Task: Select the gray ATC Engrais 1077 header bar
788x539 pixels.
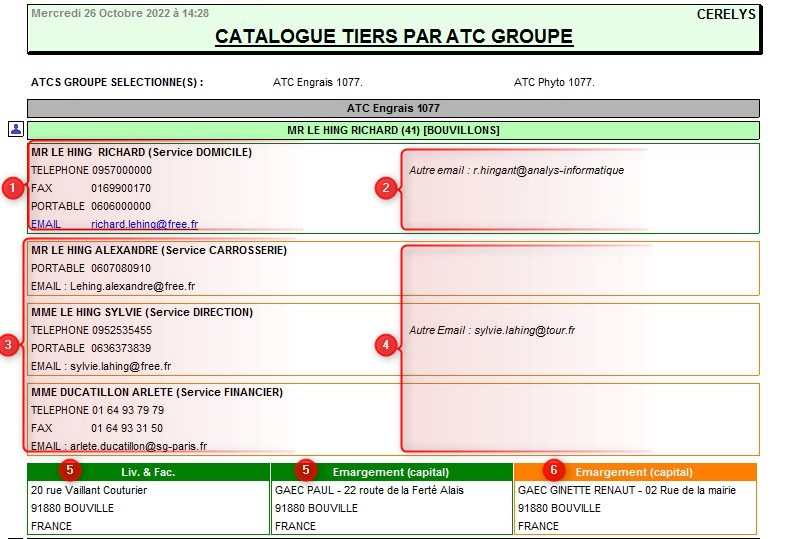Action: click(x=393, y=108)
